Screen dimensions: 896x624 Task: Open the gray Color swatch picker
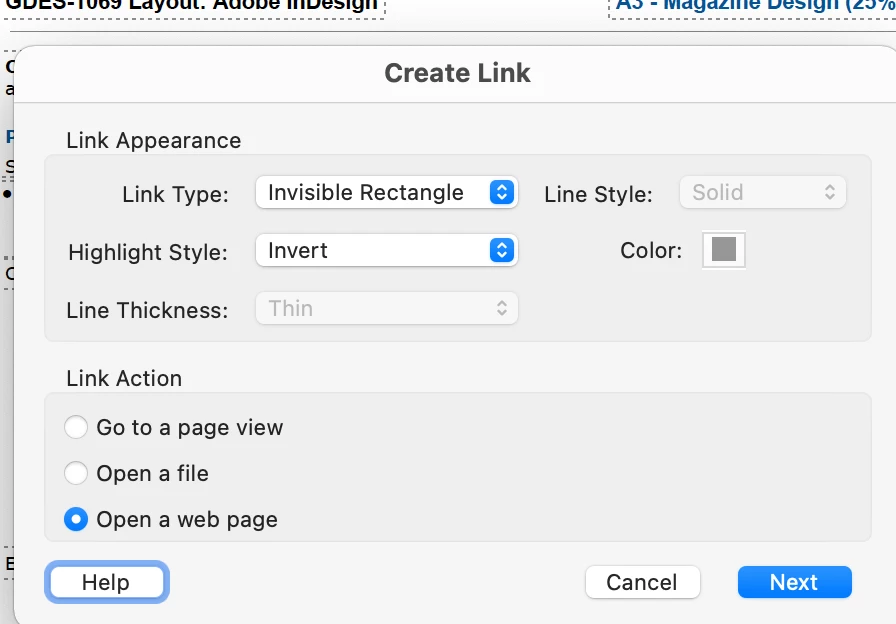coord(724,251)
